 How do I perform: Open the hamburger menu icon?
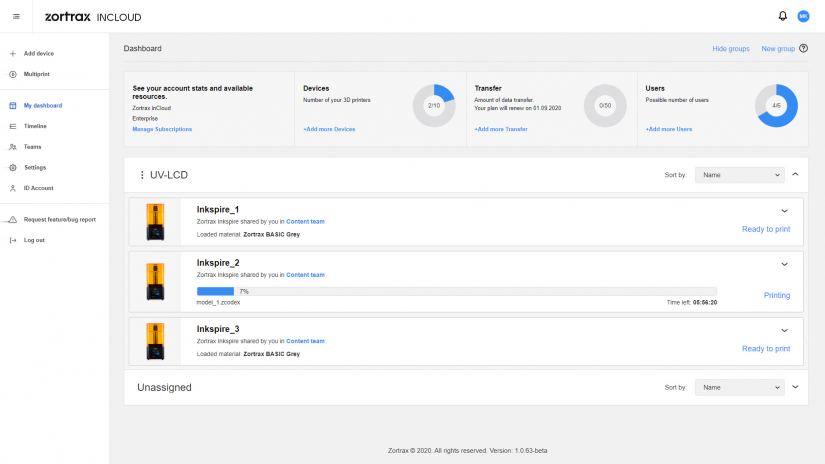tap(16, 17)
